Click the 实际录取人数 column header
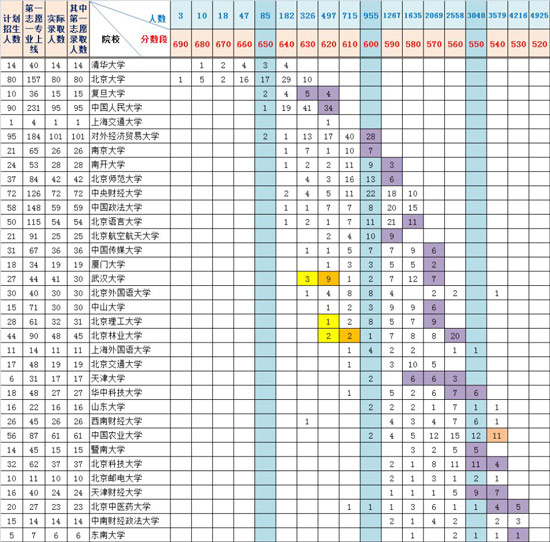This screenshot has height=542, width=550. point(56,29)
